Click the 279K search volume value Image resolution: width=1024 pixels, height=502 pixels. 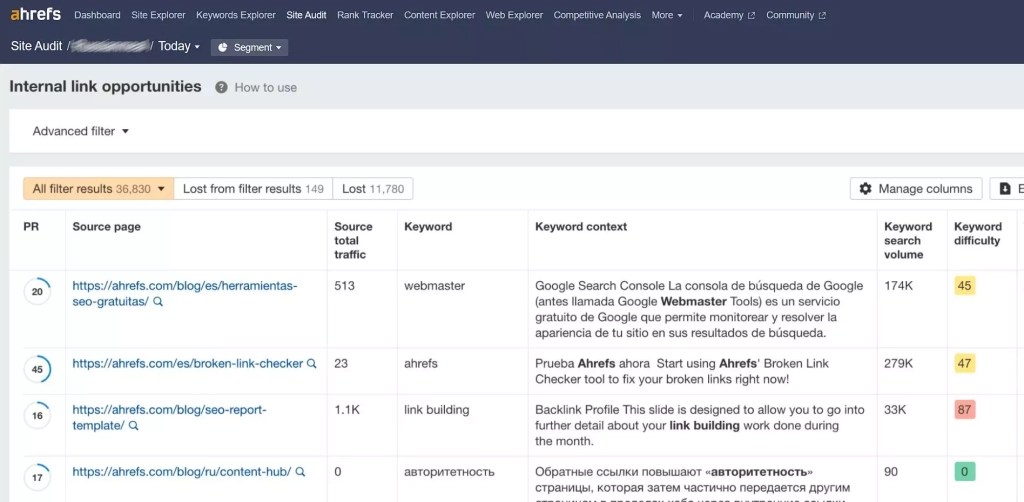pos(898,364)
